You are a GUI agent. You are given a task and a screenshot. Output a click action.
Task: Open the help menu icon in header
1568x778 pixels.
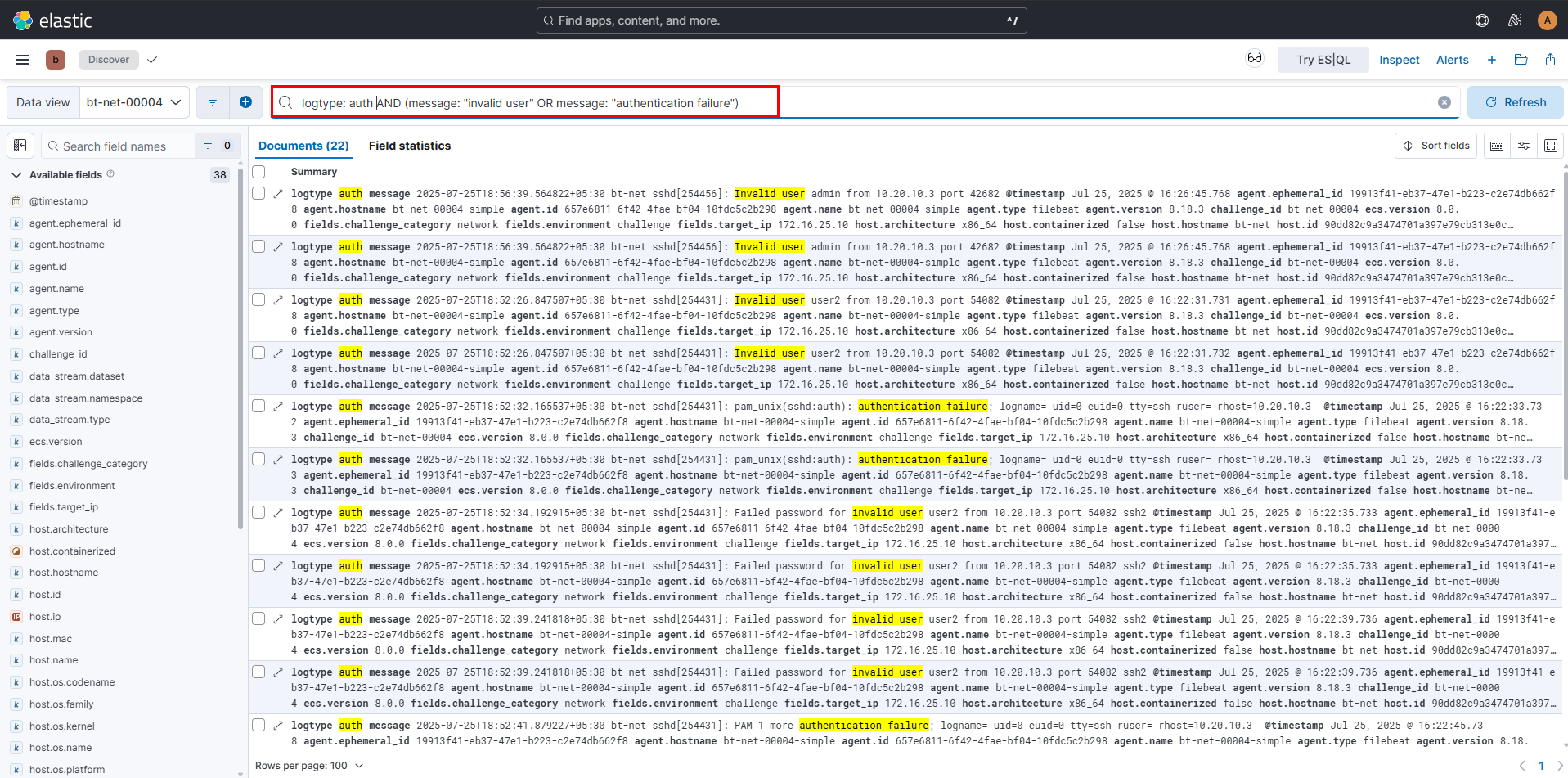1482,20
